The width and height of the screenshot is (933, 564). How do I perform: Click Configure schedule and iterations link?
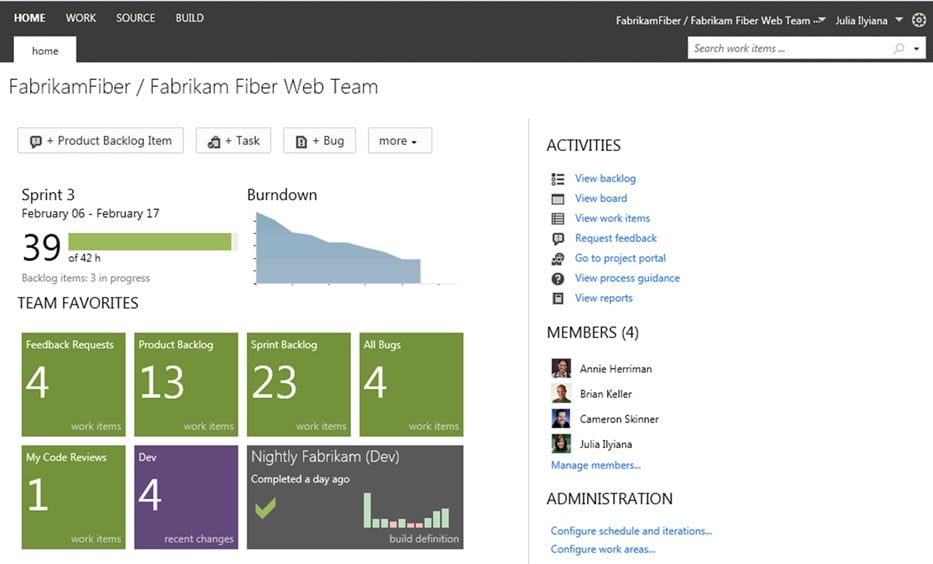pyautogui.click(x=631, y=531)
